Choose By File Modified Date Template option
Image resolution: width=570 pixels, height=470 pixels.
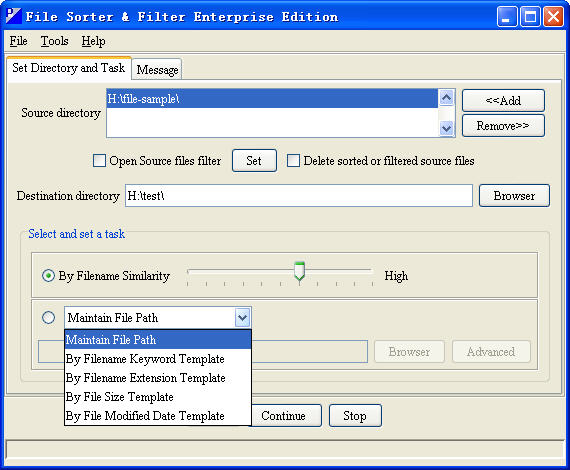click(x=158, y=415)
